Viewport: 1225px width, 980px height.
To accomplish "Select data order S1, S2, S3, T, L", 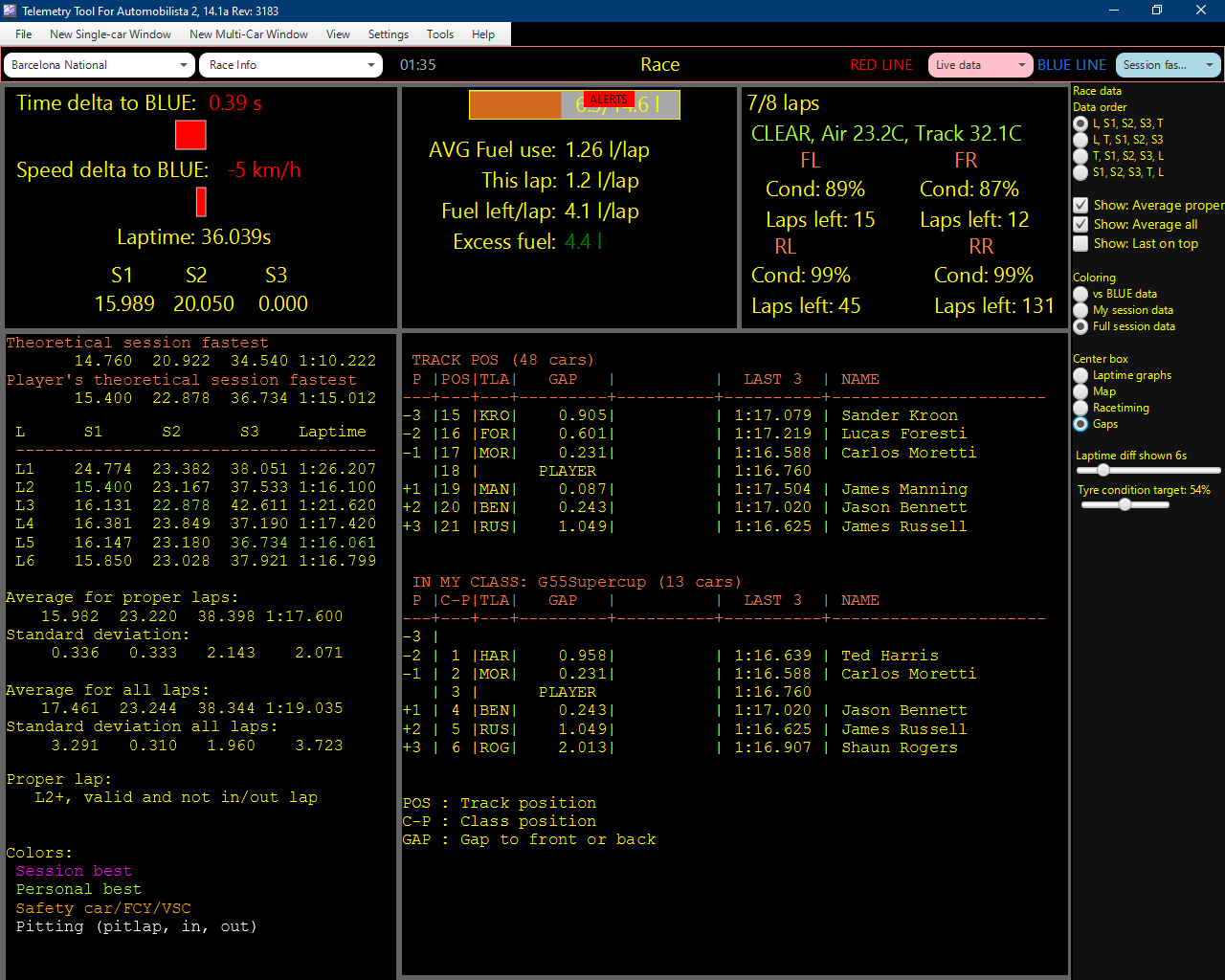I will 1080,172.
